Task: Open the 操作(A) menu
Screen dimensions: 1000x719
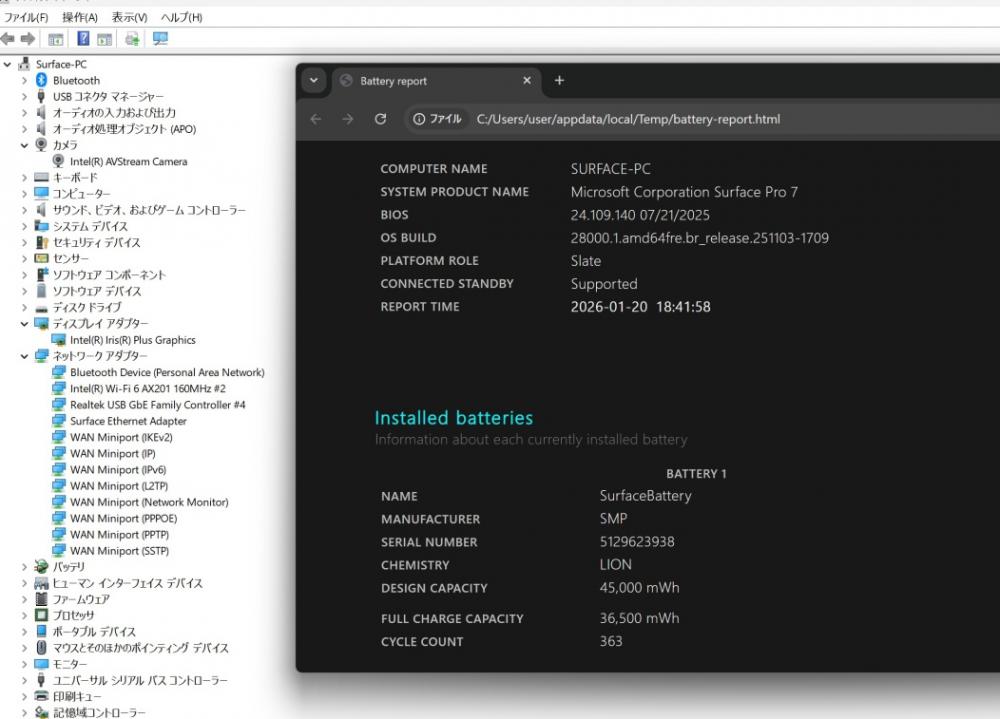Action: pyautogui.click(x=80, y=18)
